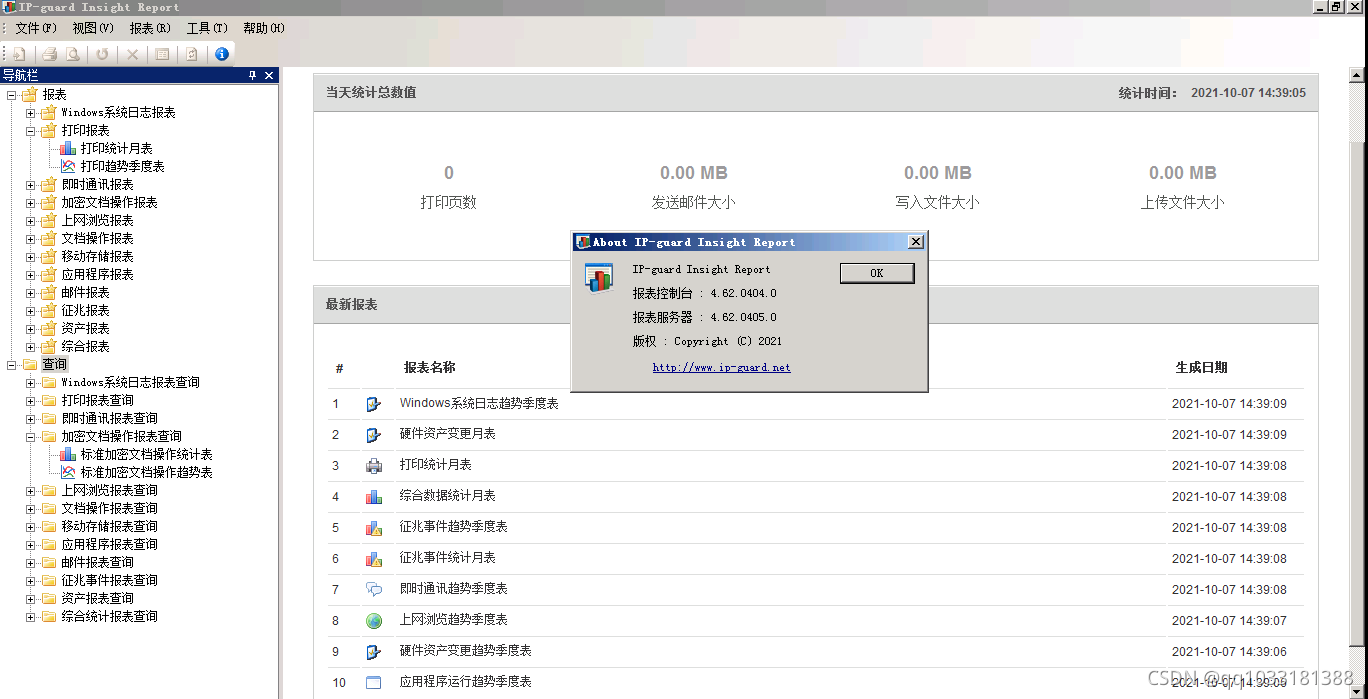This screenshot has height=699, width=1368.
Task: Close the About IP-guard Insight Report dialog
Action: click(x=915, y=242)
